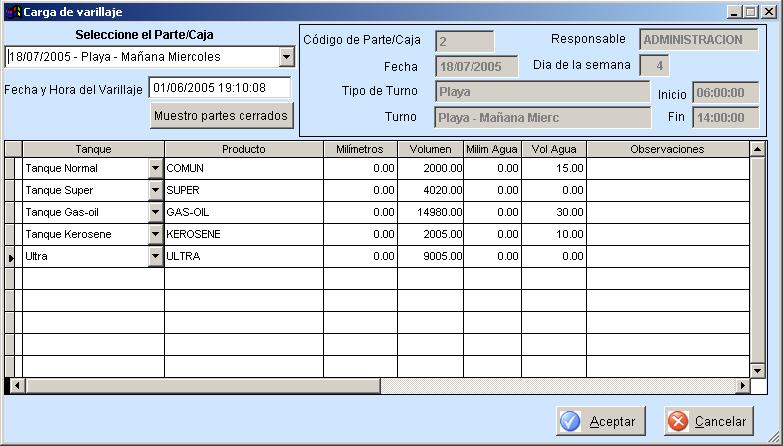The height and width of the screenshot is (446, 783).
Task: Click the Observaciones cell for Tanque Gas-oil
Action: pyautogui.click(x=668, y=213)
